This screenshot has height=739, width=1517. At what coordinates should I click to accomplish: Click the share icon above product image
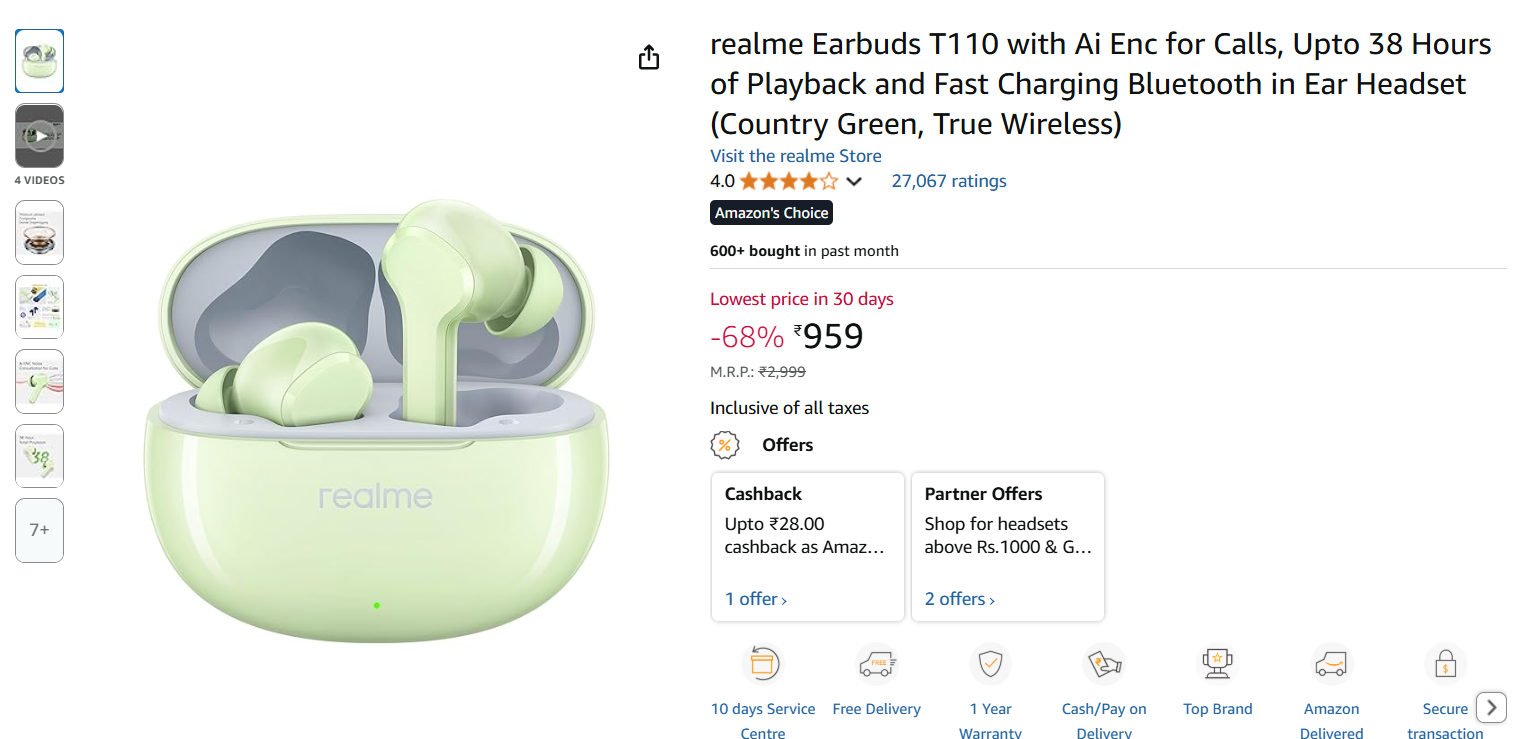649,58
